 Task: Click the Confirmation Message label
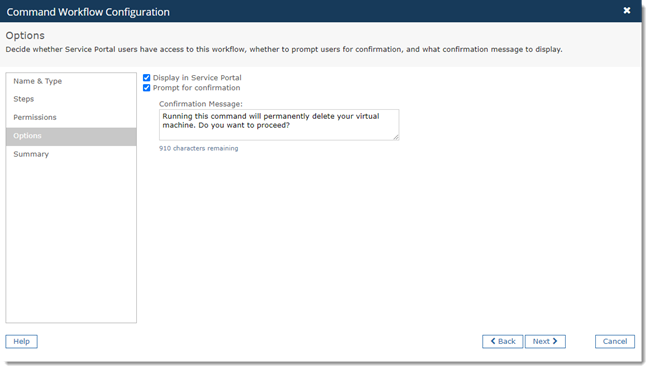point(201,104)
